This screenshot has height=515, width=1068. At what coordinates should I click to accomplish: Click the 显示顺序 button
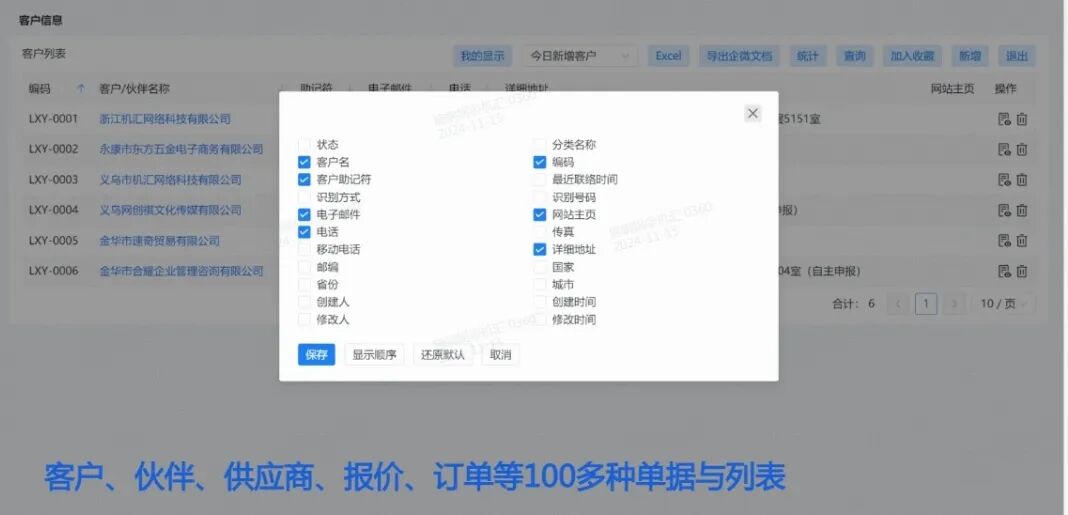(x=375, y=355)
